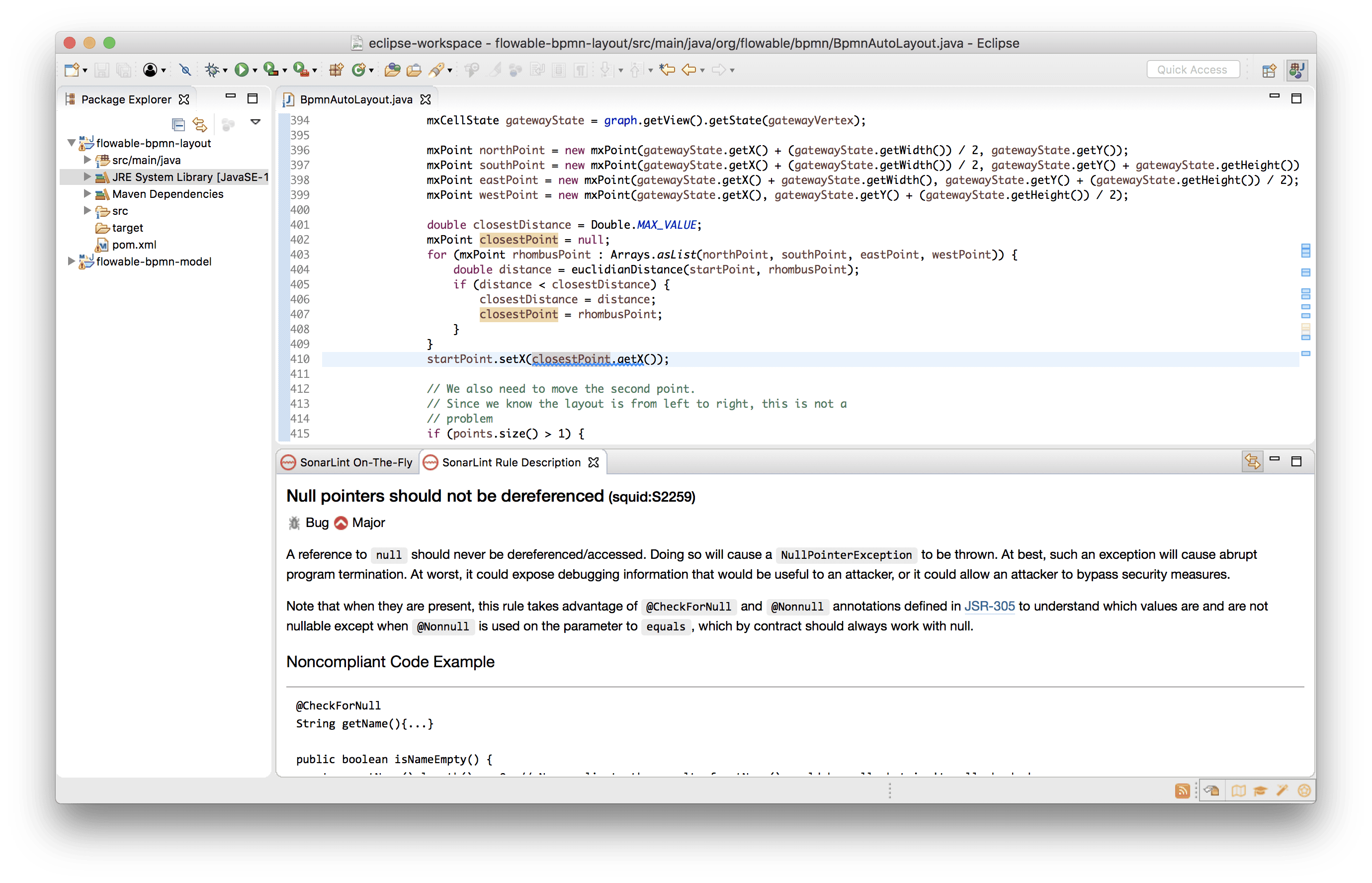Screen dimensions: 1372x883
Task: Open the Run dropdown arrow
Action: 255,71
